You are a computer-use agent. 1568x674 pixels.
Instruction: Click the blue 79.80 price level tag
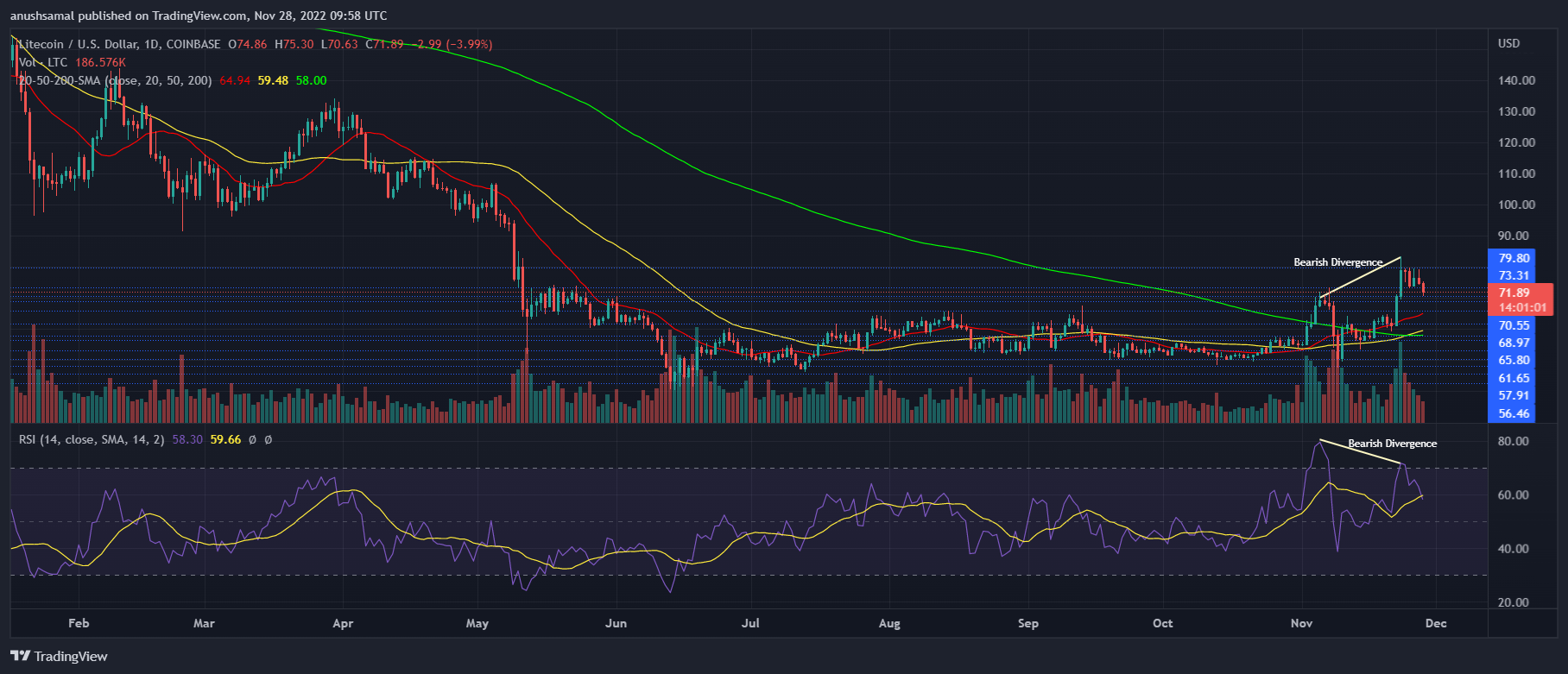(x=1511, y=258)
